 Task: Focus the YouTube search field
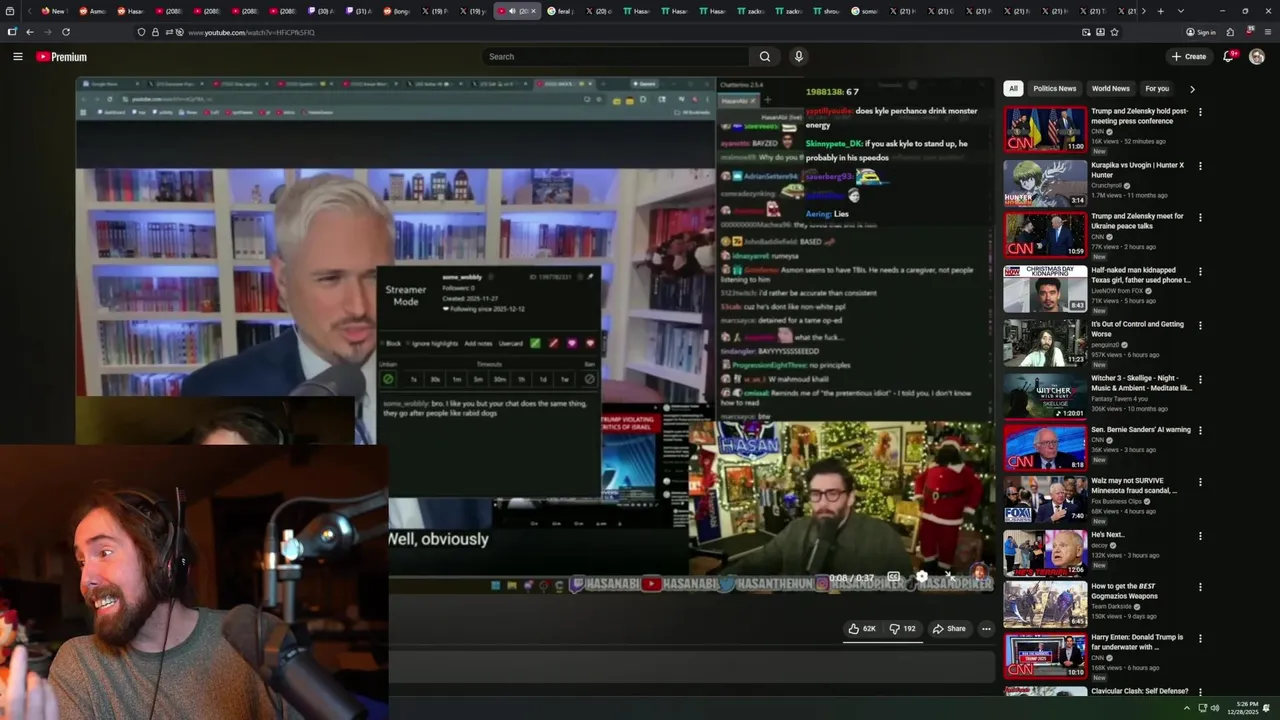pos(615,57)
